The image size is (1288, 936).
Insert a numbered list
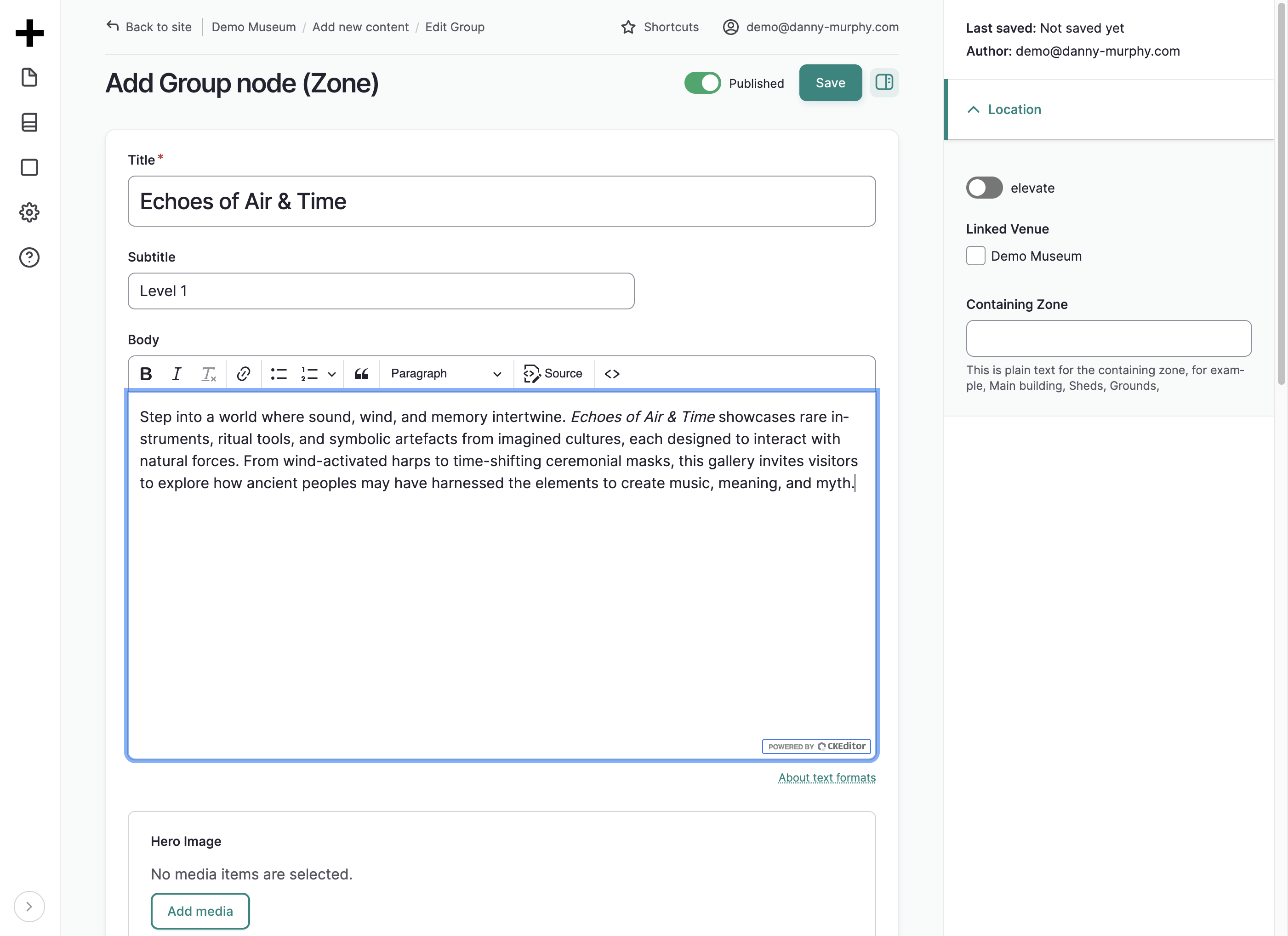click(309, 373)
